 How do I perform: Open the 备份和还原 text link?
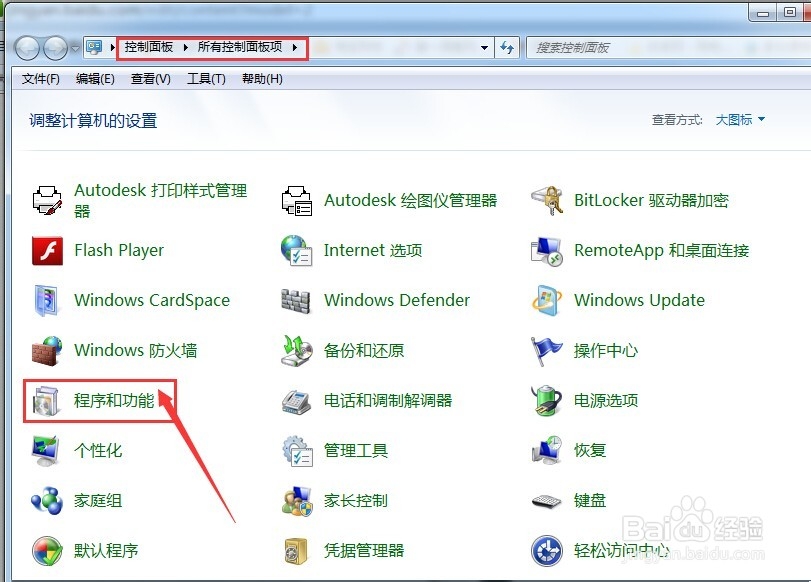[x=364, y=350]
